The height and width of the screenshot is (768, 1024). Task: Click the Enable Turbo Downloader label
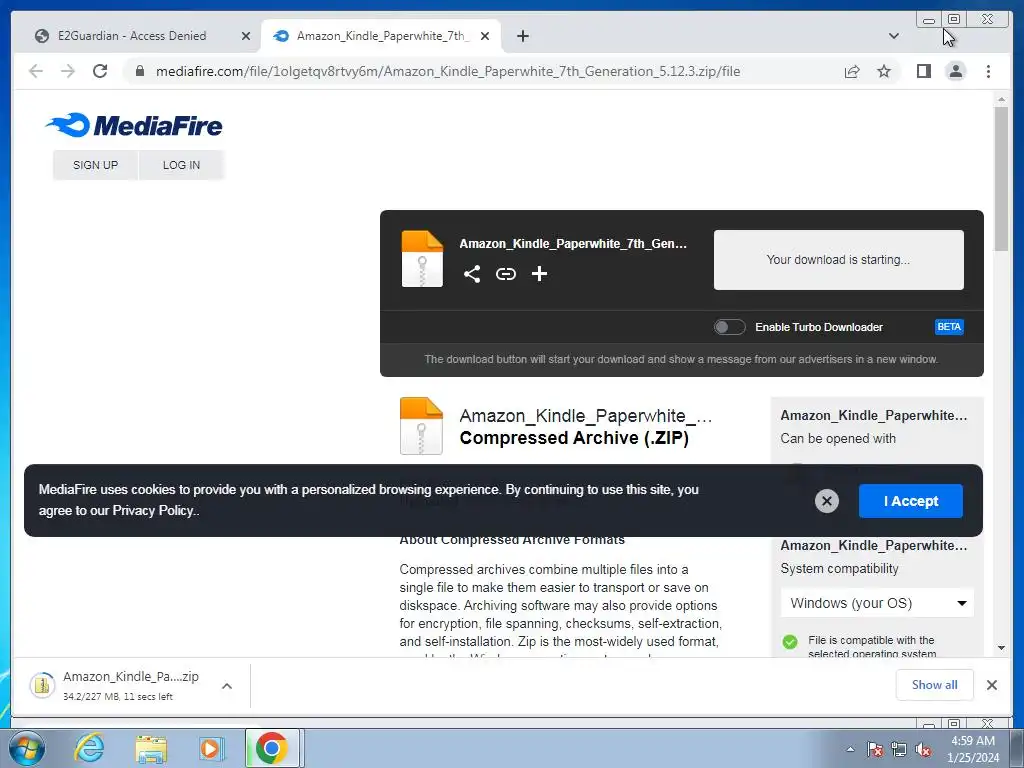click(x=819, y=327)
